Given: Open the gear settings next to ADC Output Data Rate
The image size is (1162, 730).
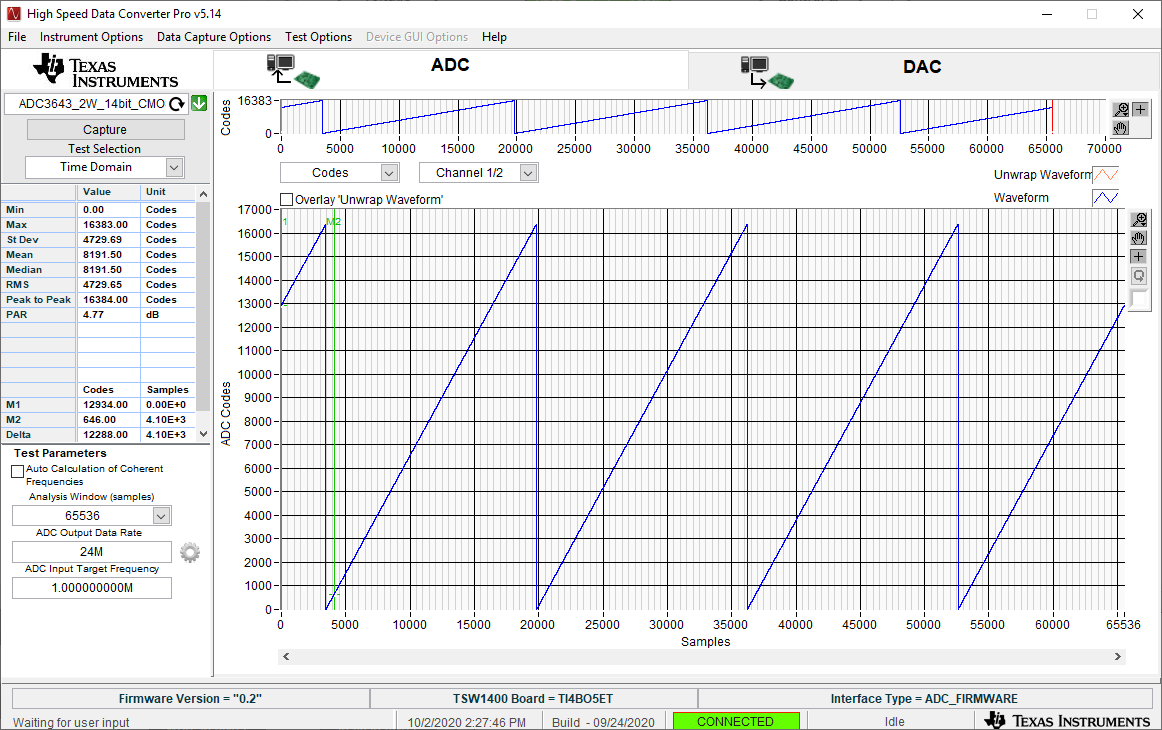Looking at the screenshot, I should click(x=190, y=552).
